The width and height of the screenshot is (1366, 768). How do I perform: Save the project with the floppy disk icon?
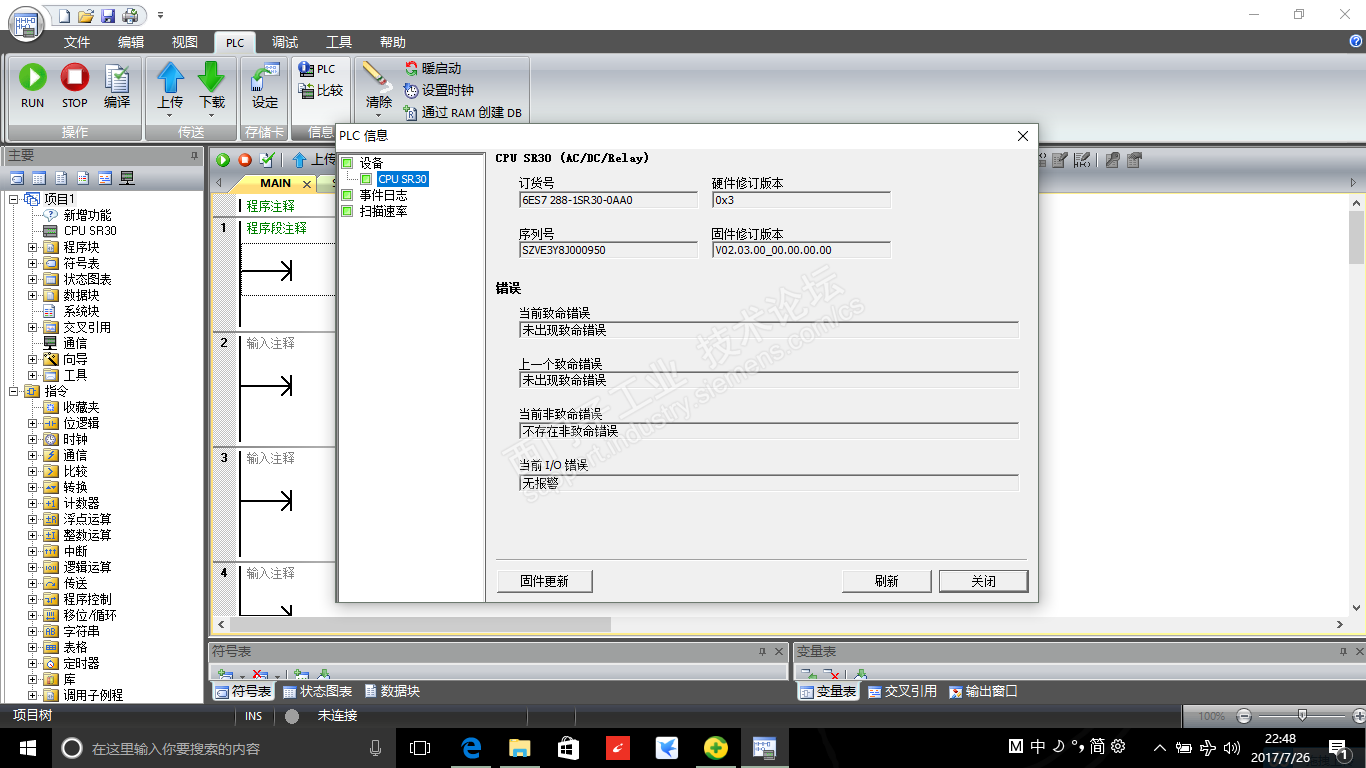coord(107,15)
